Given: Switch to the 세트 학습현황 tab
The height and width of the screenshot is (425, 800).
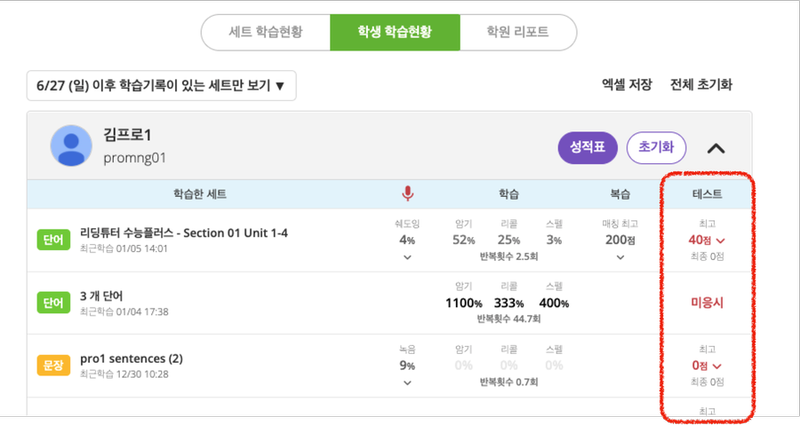Looking at the screenshot, I should pyautogui.click(x=266, y=32).
